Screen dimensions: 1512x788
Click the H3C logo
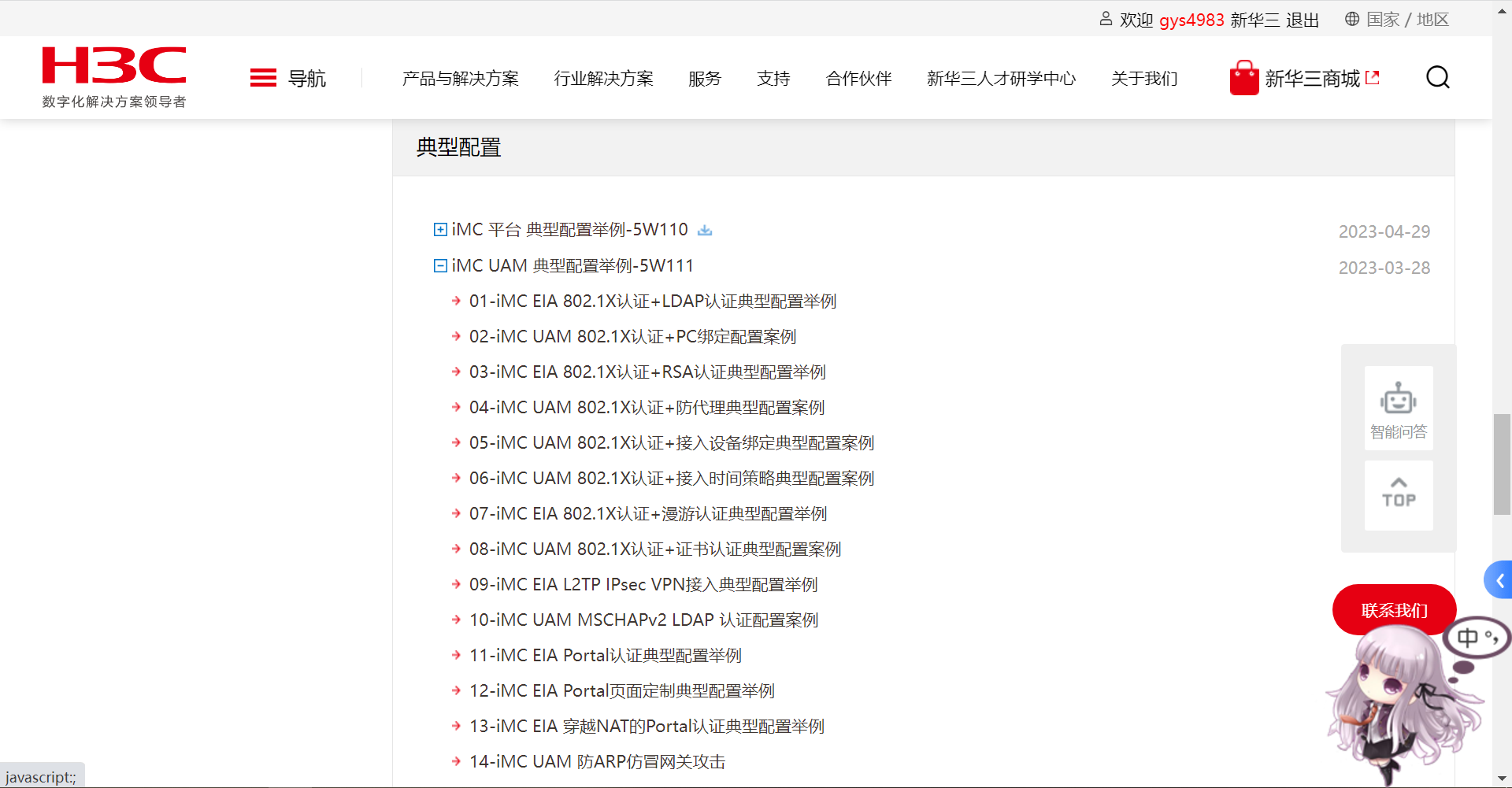tap(114, 76)
